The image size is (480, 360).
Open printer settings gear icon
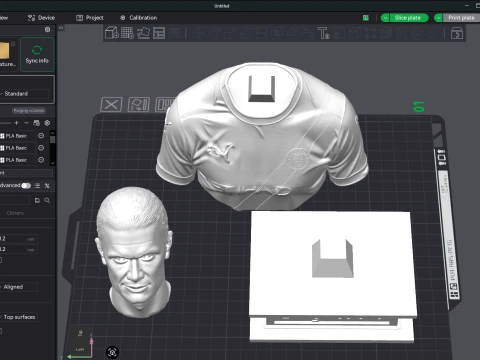coord(47,30)
